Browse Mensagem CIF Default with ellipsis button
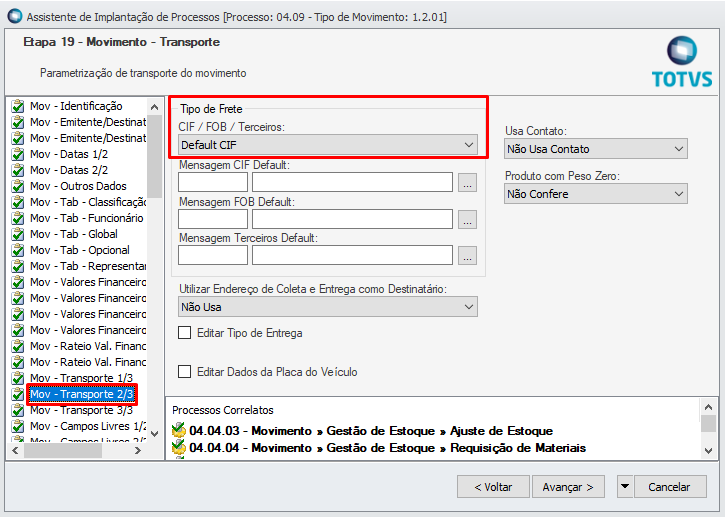 click(467, 182)
